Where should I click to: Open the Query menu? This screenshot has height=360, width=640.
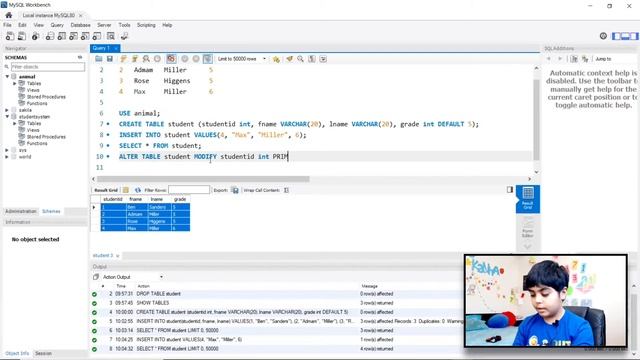coord(57,25)
